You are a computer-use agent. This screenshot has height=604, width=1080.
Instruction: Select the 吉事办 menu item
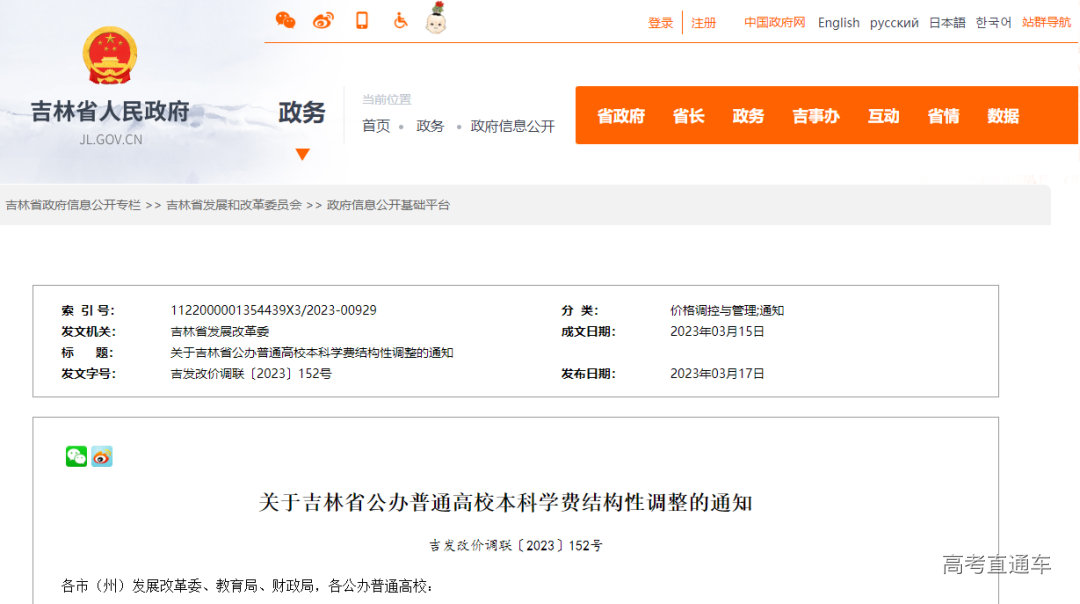pyautogui.click(x=815, y=116)
